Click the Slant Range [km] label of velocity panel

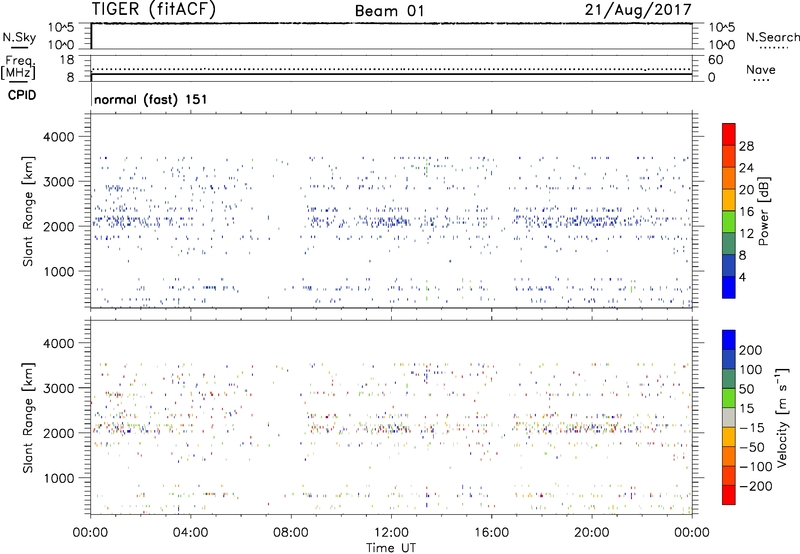pos(28,417)
